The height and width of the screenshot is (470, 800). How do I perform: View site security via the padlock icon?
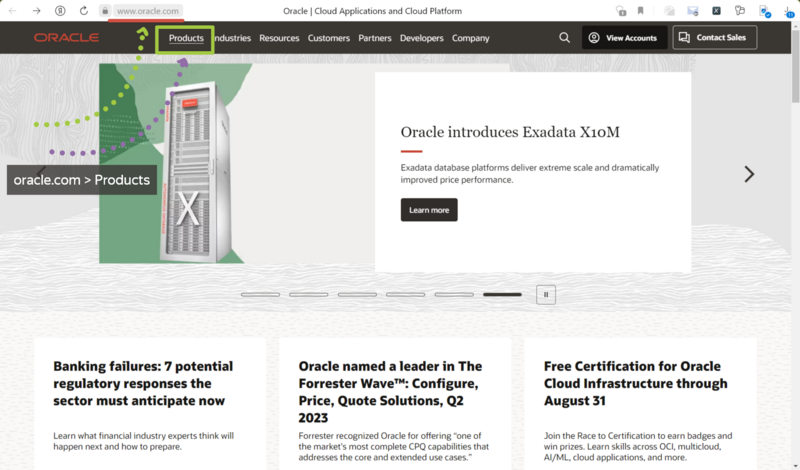[x=105, y=11]
